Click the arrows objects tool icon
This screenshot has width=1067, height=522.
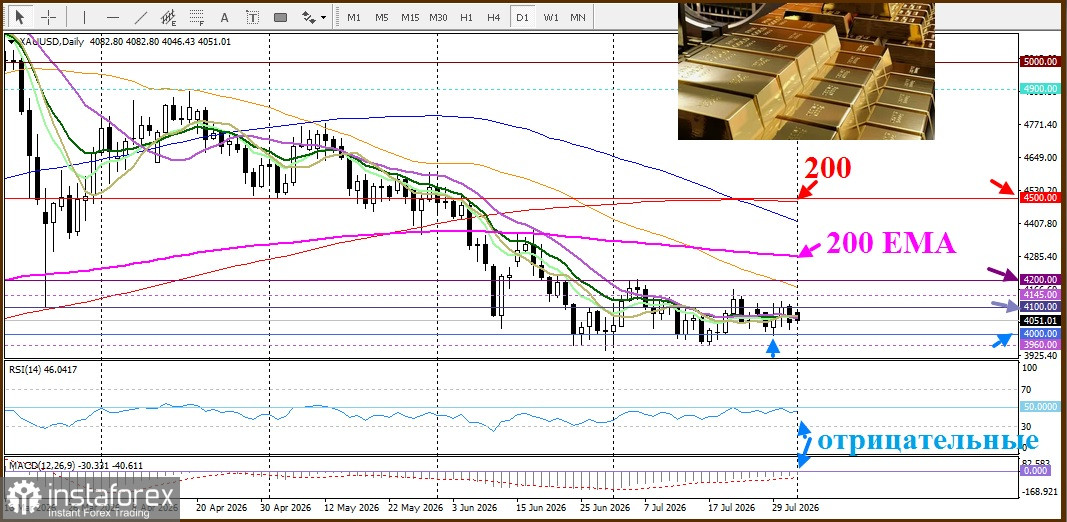(308, 16)
